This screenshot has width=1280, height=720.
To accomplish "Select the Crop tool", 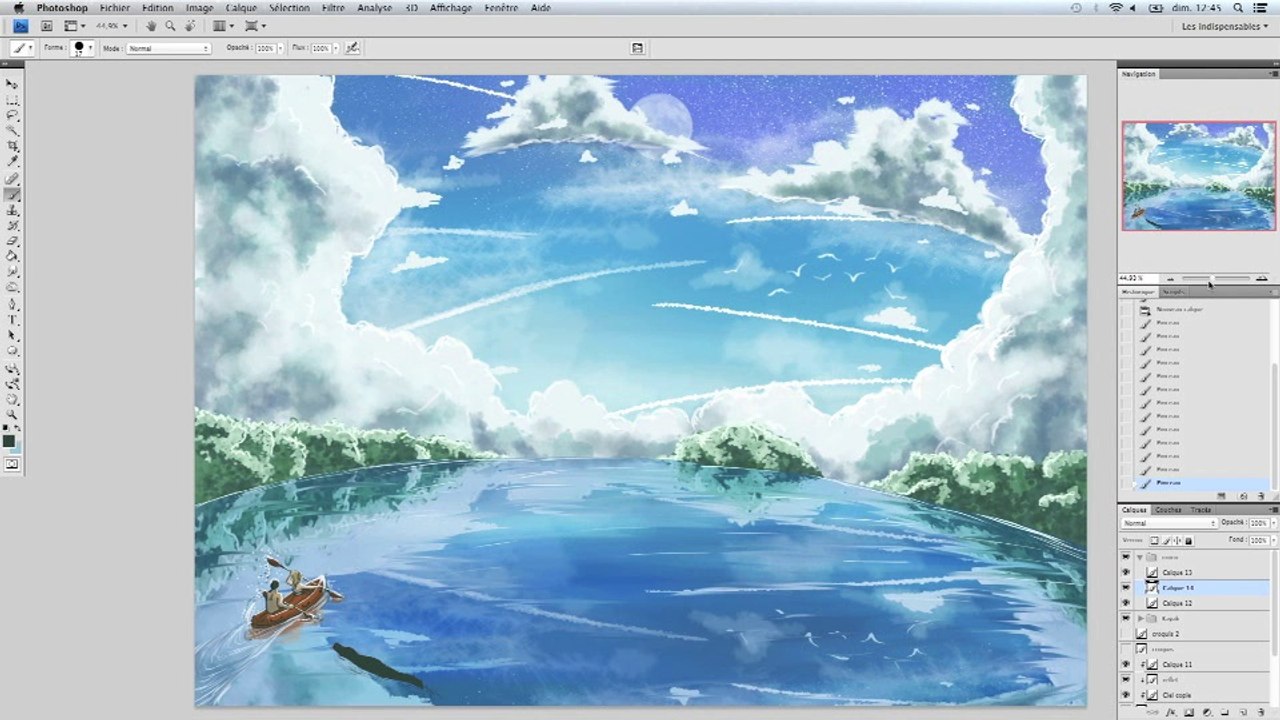I will tap(12, 146).
